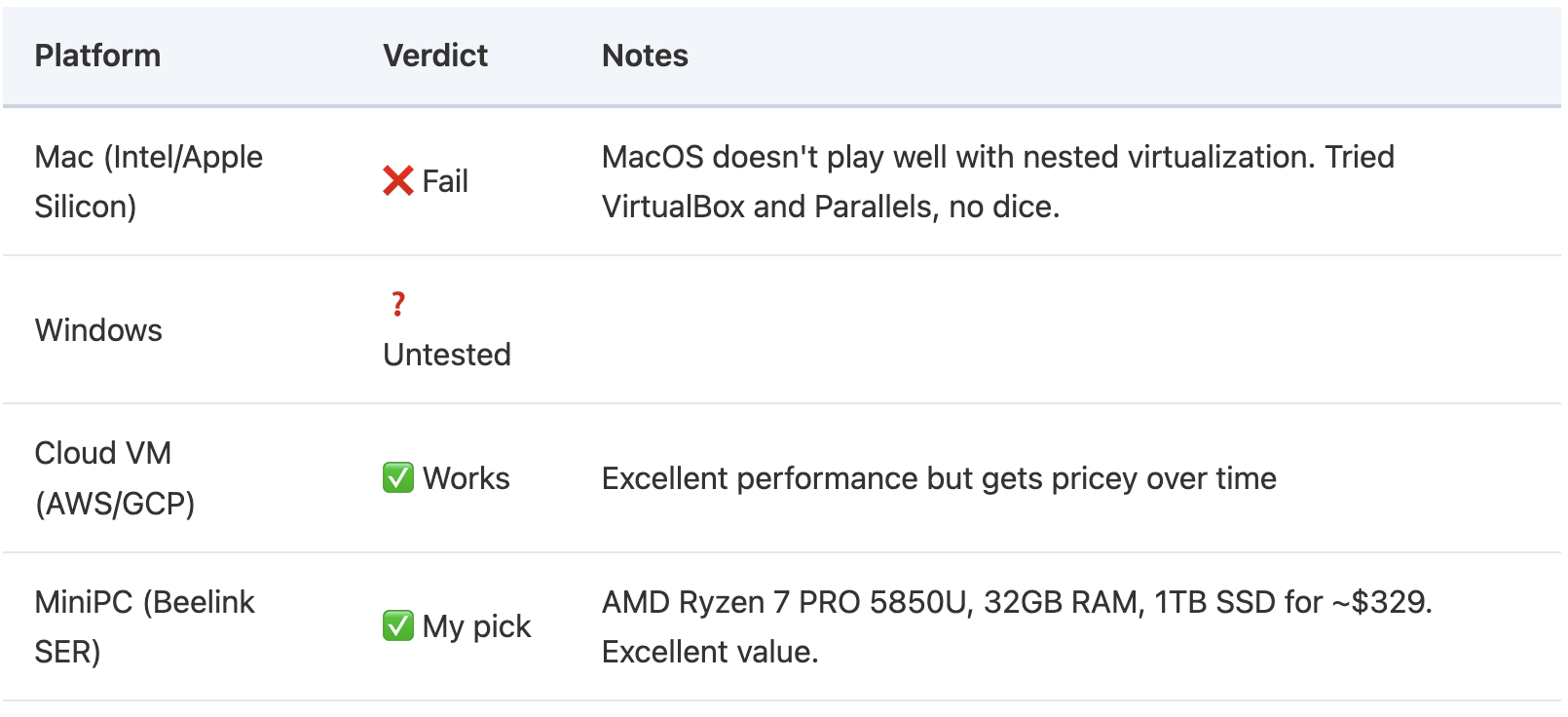Click the green checkmark beside Works
The height and width of the screenshot is (717, 1568).
click(x=398, y=477)
